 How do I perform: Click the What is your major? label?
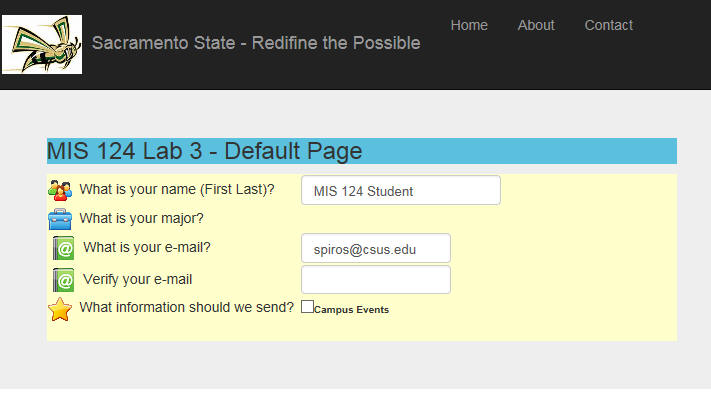(141, 219)
